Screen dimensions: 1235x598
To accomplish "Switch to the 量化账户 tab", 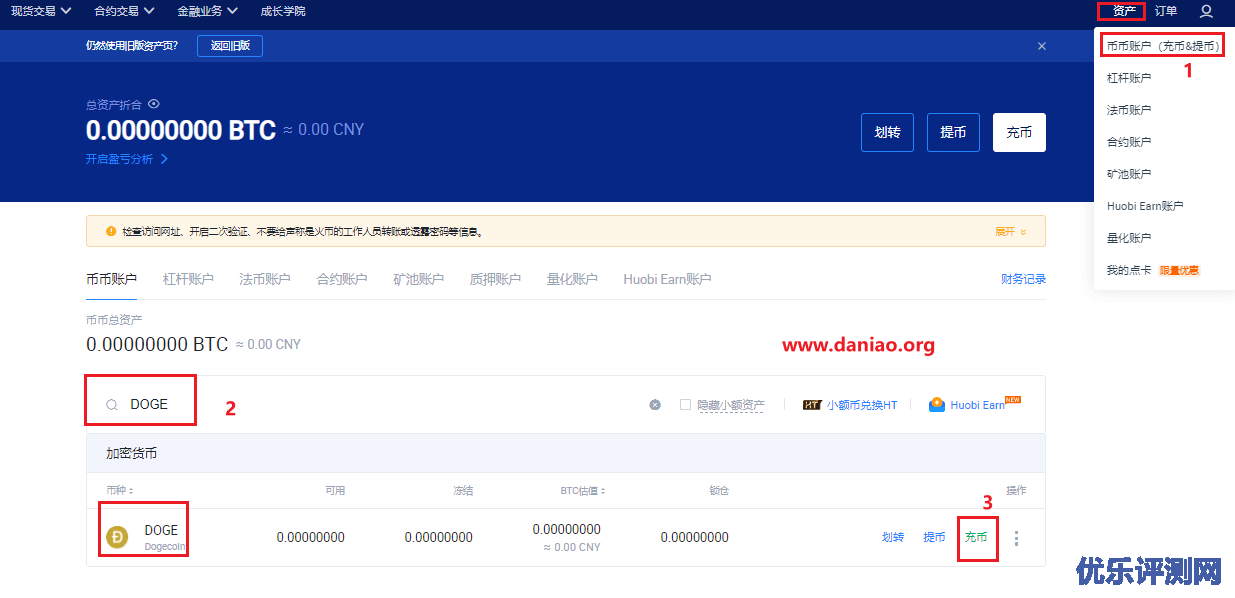I will point(572,279).
